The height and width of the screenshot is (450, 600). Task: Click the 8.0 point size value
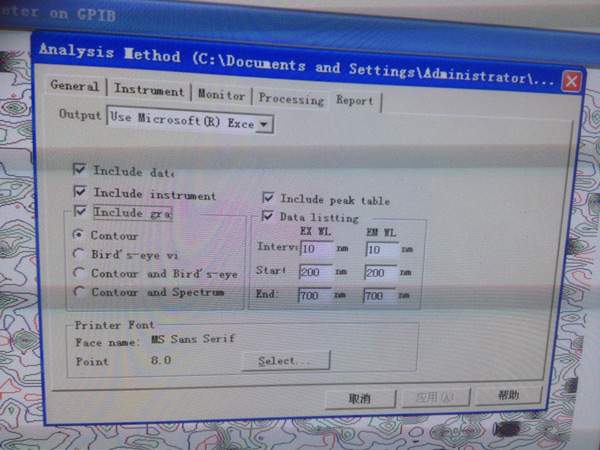(161, 360)
